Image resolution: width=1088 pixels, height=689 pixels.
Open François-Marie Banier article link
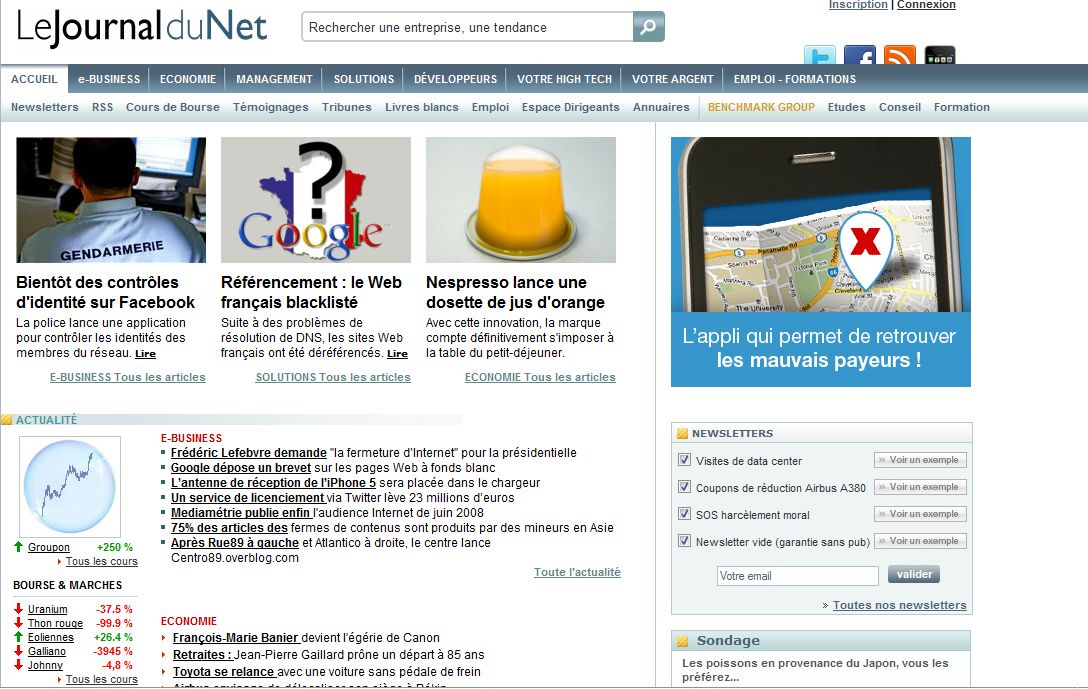point(237,638)
